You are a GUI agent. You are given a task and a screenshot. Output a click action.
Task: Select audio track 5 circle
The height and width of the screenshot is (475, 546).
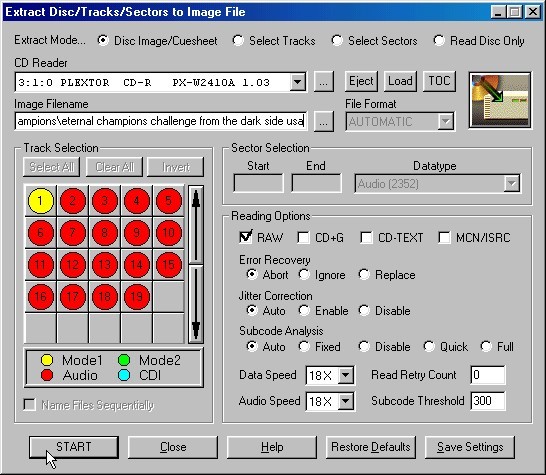tap(169, 201)
